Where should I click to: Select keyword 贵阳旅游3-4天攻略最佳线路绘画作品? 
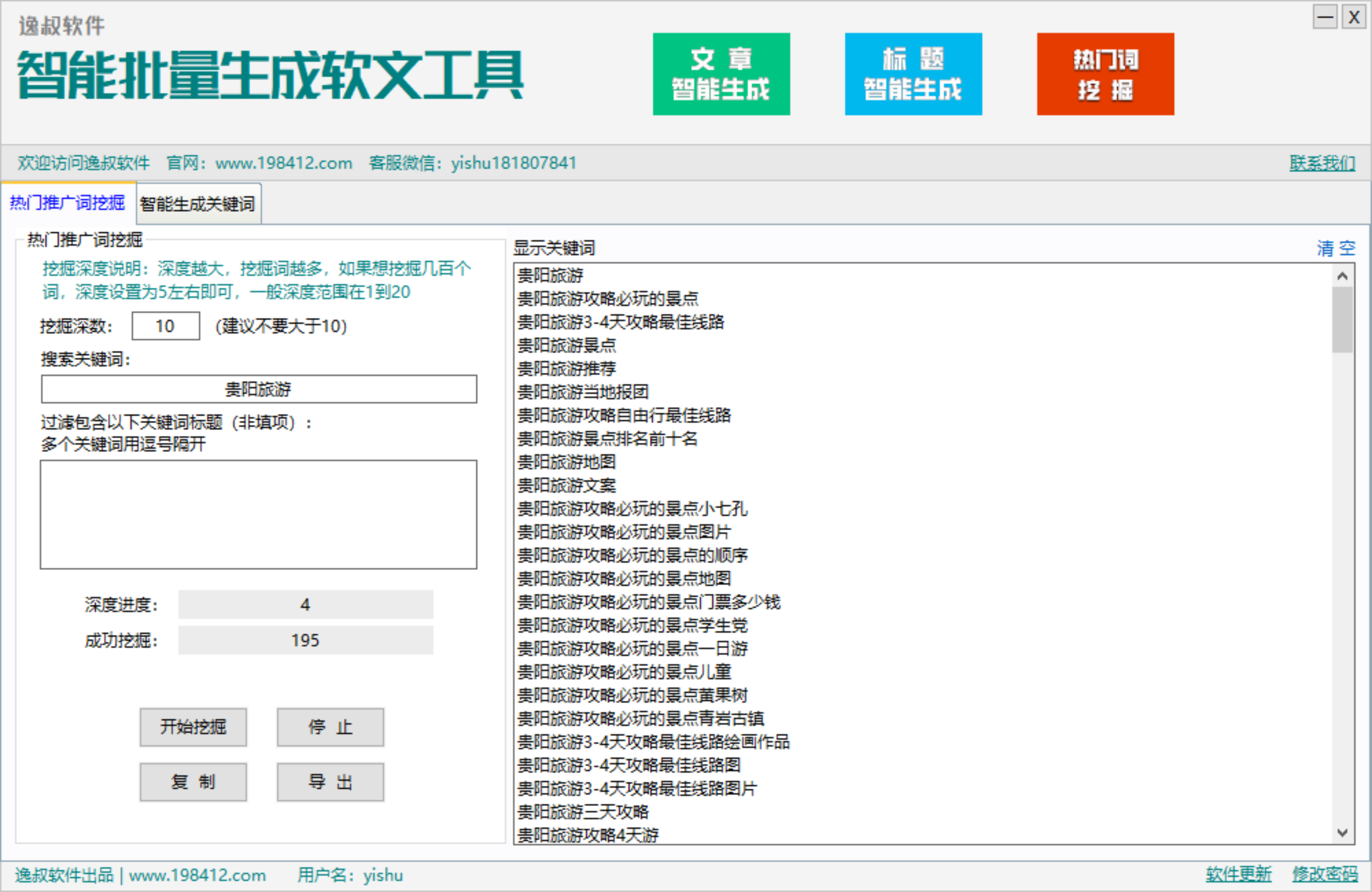click(x=653, y=742)
